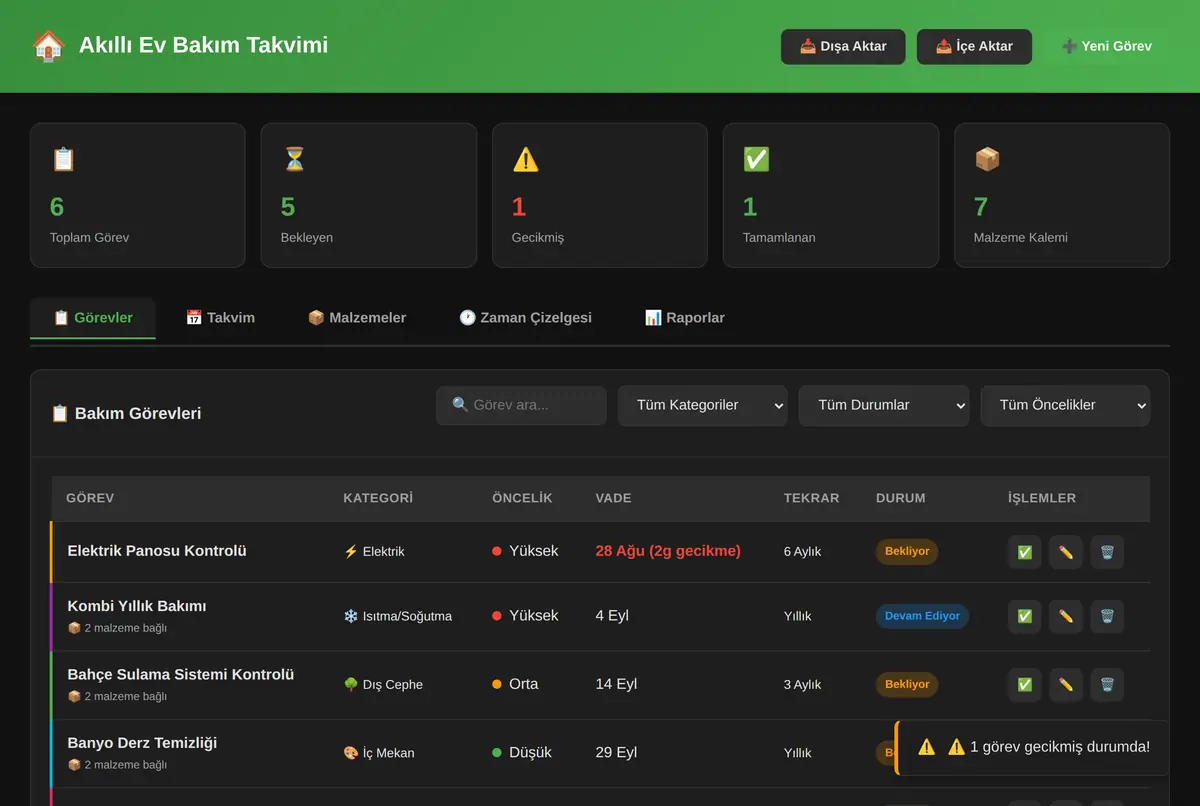The width and height of the screenshot is (1200, 806).
Task: Open the Tüm Kategoriler dropdown
Action: click(x=703, y=405)
